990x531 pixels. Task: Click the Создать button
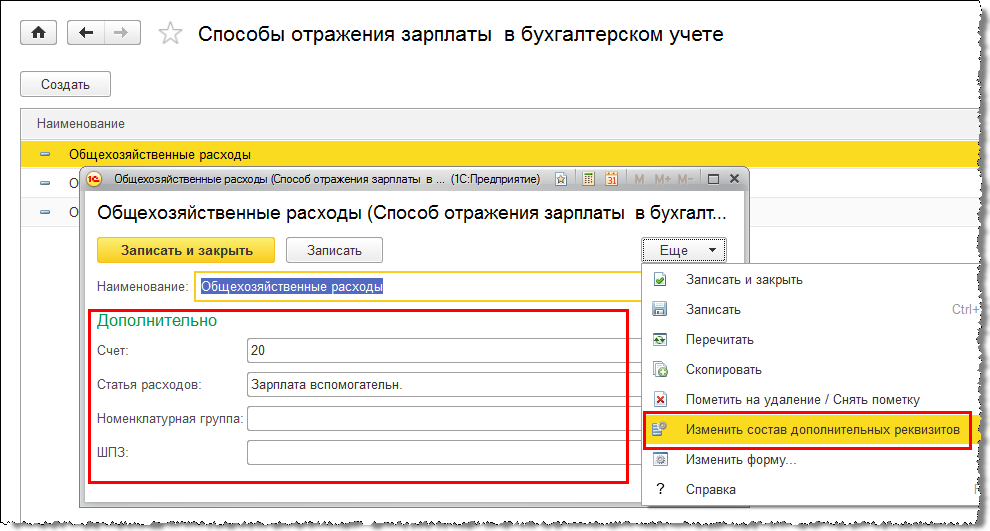click(66, 84)
